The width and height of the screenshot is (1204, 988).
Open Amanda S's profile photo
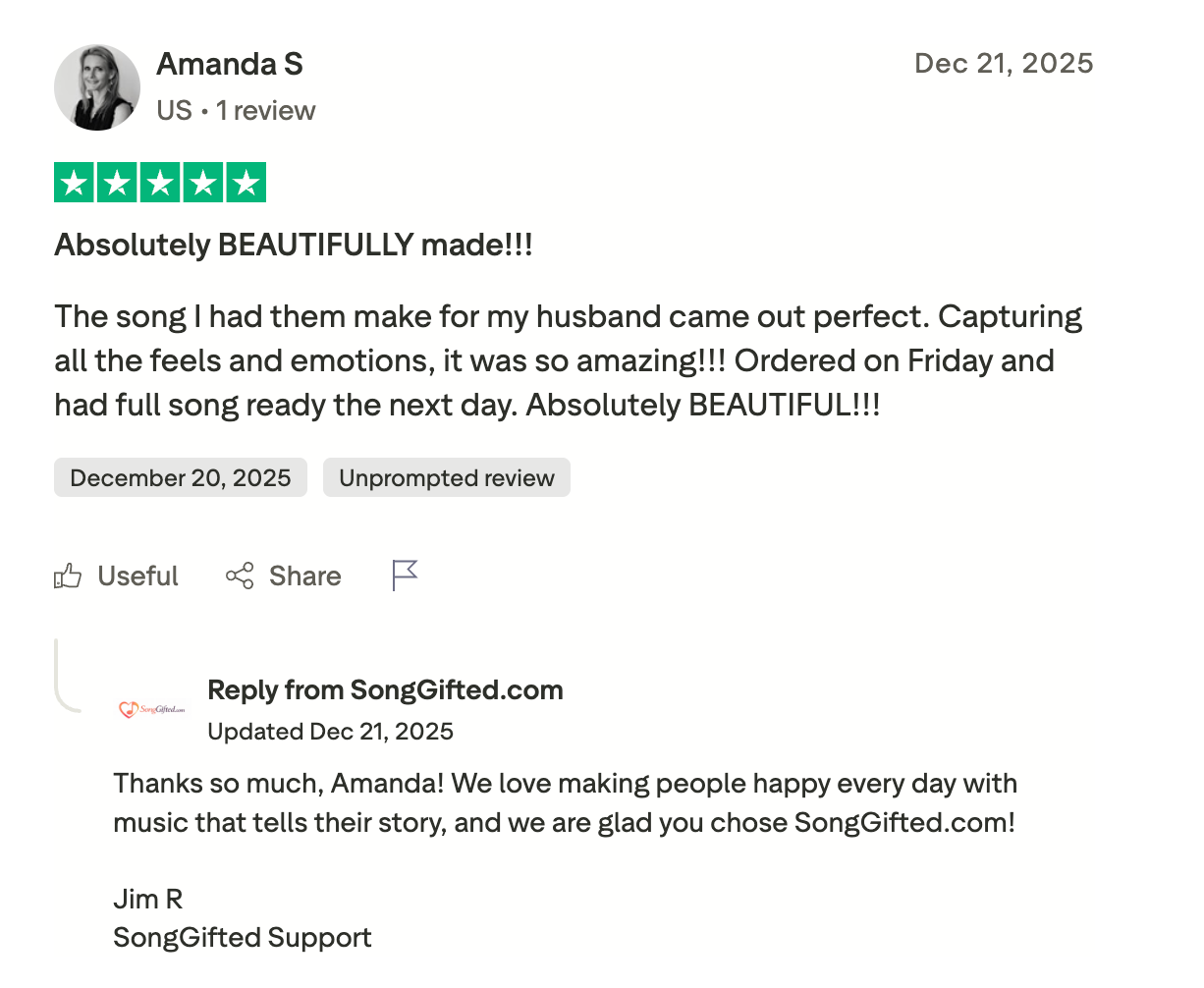(x=97, y=87)
